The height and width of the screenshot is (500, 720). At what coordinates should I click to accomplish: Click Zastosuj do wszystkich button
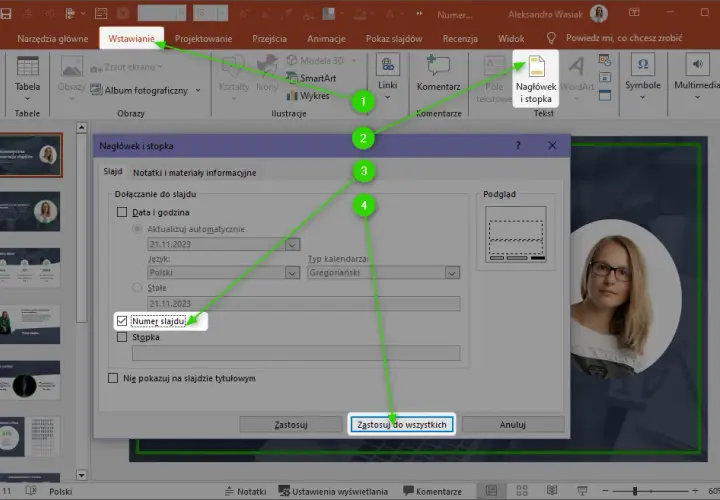[402, 425]
